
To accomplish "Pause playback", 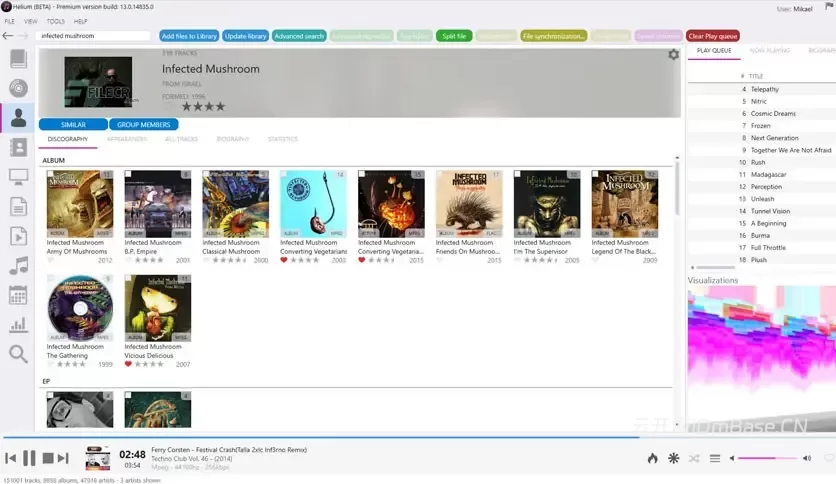I will [29, 458].
